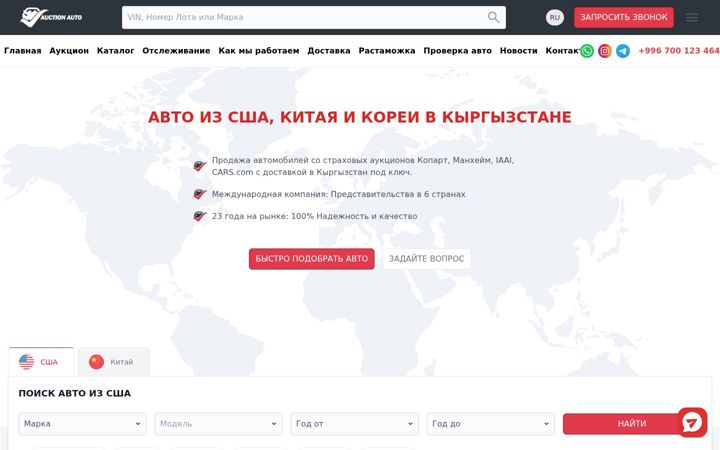Open the Контакты menu item
This screenshot has width=720, height=450.
coord(562,51)
